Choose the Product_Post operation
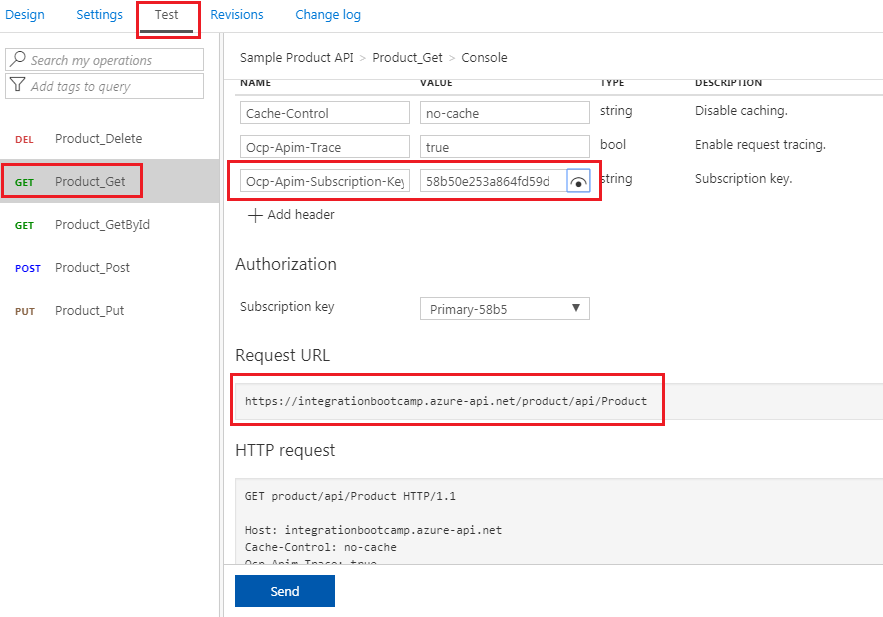This screenshot has height=617, width=883. (109, 267)
